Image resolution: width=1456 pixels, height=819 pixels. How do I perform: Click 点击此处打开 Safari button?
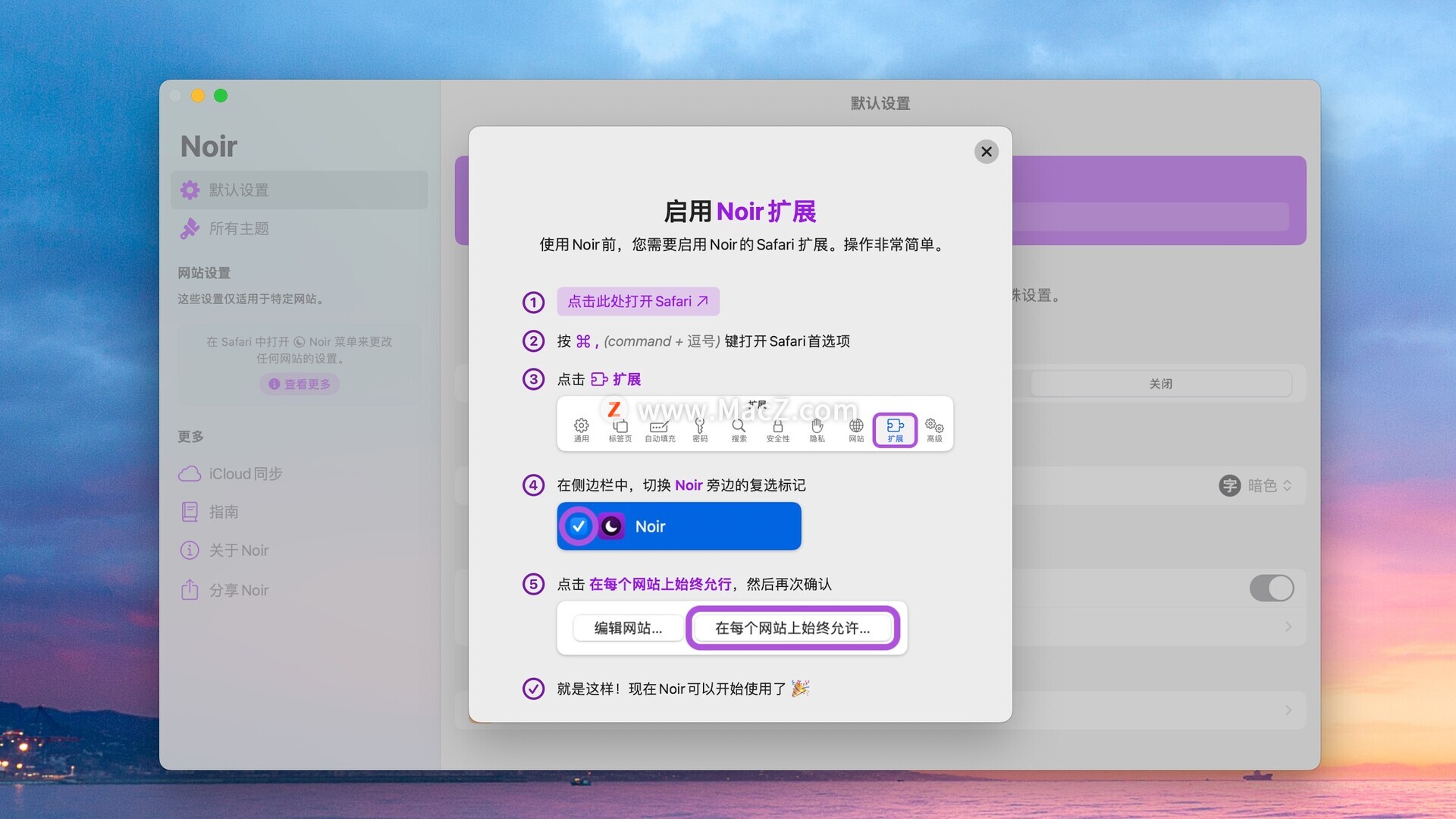point(638,301)
